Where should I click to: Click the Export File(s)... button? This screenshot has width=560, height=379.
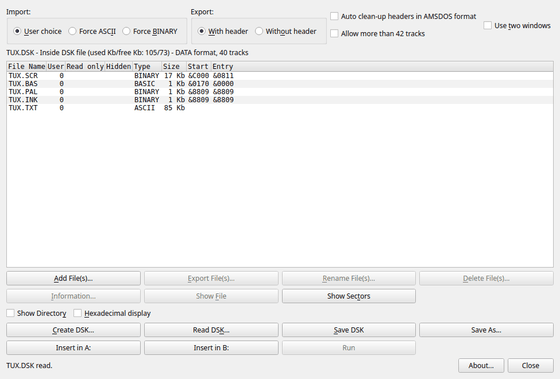pos(211,278)
